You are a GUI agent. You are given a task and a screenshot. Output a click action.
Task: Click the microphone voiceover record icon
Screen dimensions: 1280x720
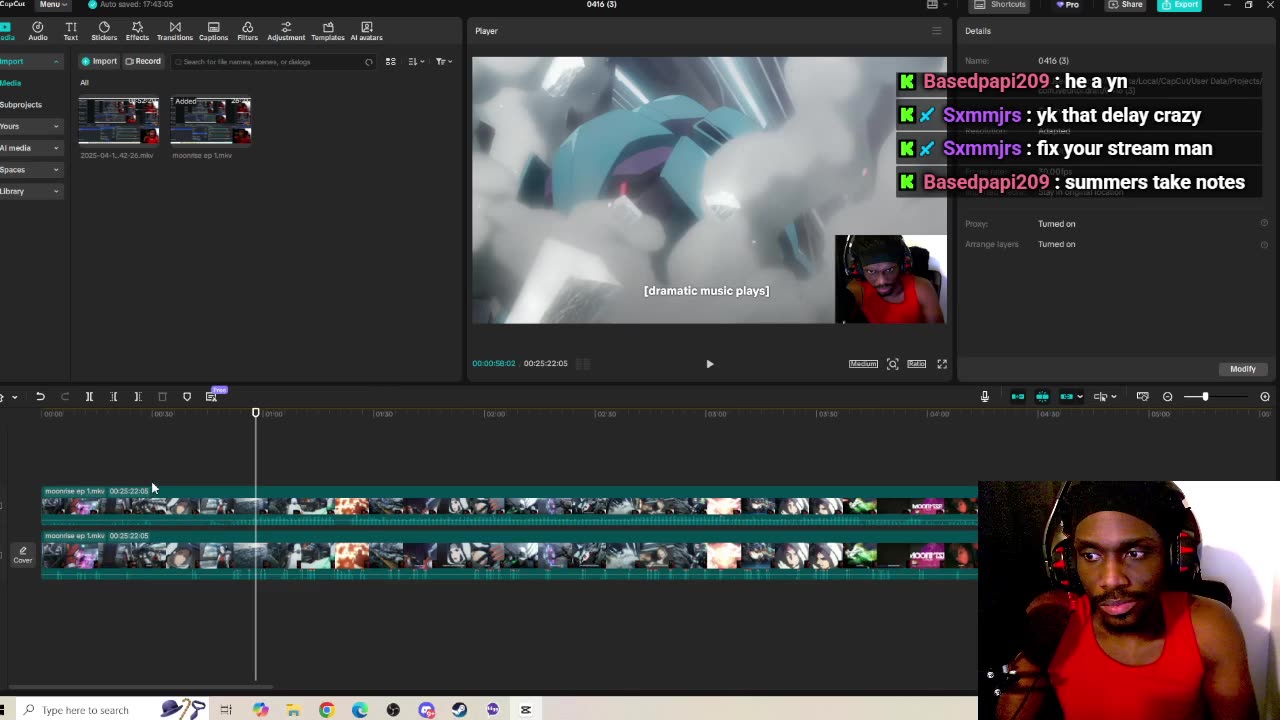coord(984,397)
